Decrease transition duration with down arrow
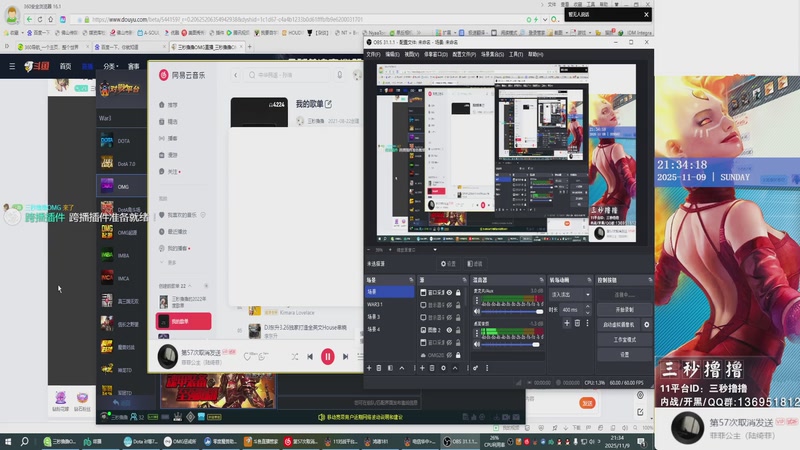Viewport: 800px width, 450px height. (x=588, y=312)
